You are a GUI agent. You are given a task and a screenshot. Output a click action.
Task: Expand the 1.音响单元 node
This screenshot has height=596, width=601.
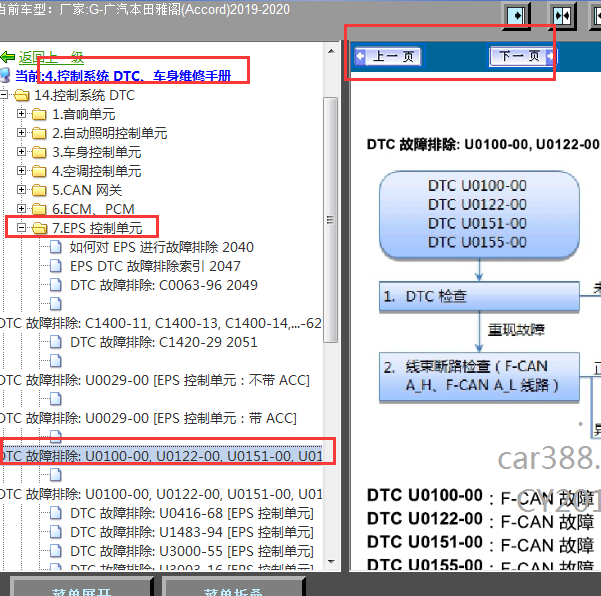pos(21,113)
